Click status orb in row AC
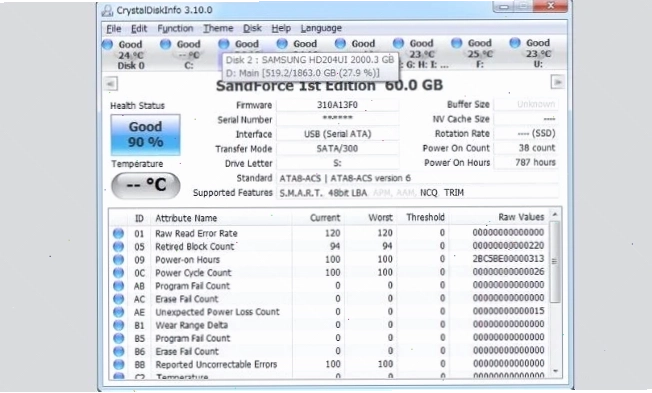The image size is (652, 393). [x=119, y=299]
